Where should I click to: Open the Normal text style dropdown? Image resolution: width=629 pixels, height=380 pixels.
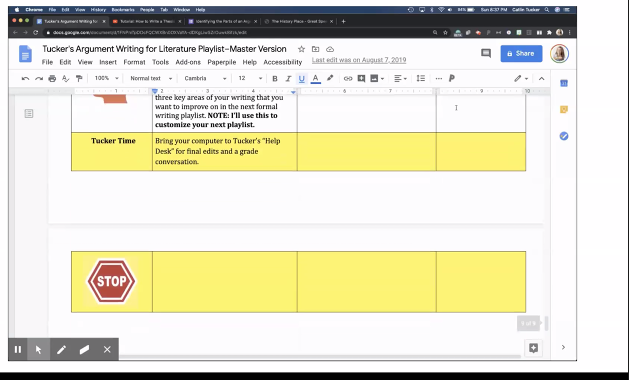[x=151, y=78]
